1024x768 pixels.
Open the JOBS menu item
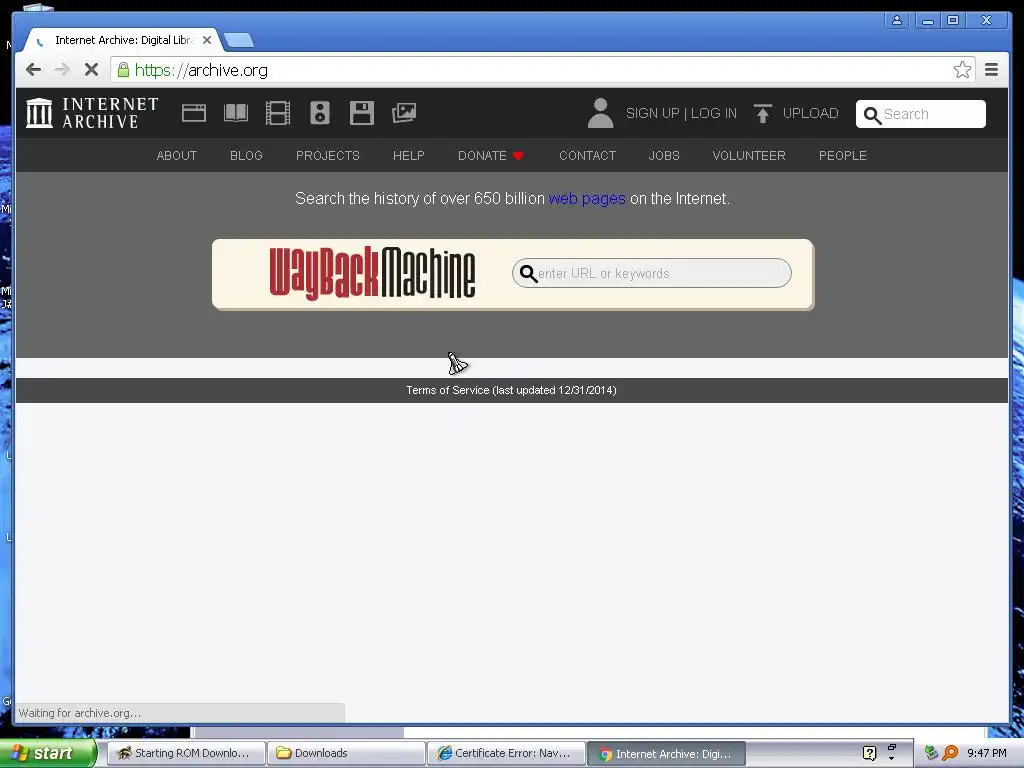[664, 155]
